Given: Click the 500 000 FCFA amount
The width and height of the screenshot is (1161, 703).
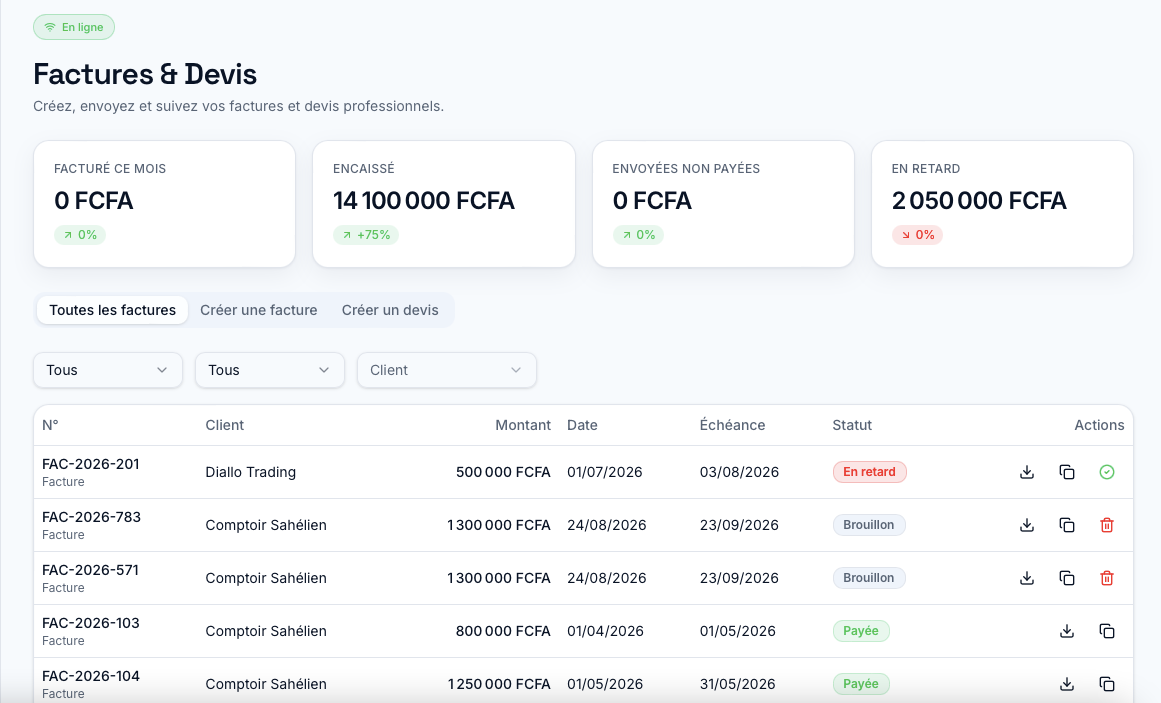Looking at the screenshot, I should (503, 472).
